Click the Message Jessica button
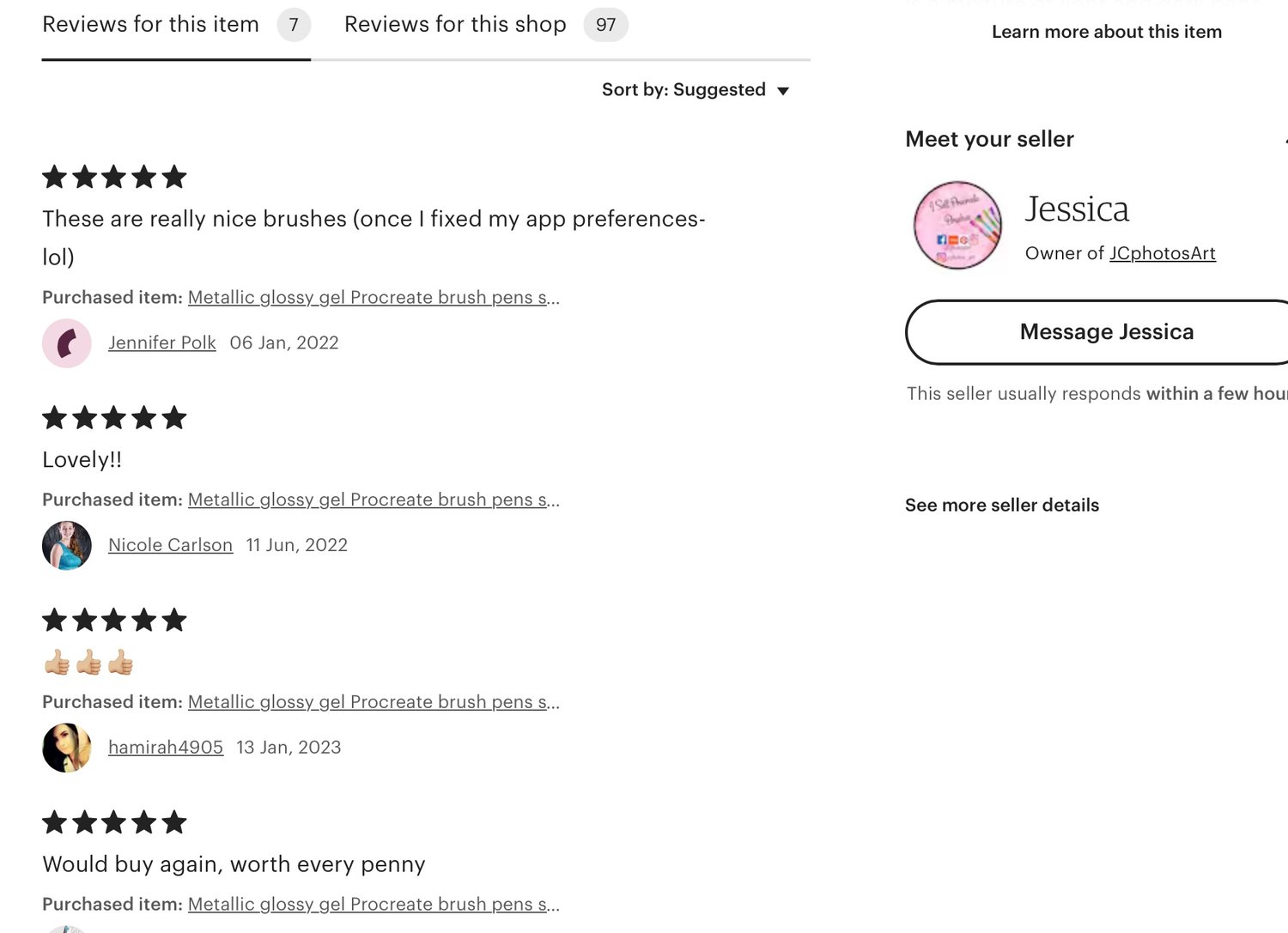Screen dimensions: 1288x933 [x=1106, y=332]
